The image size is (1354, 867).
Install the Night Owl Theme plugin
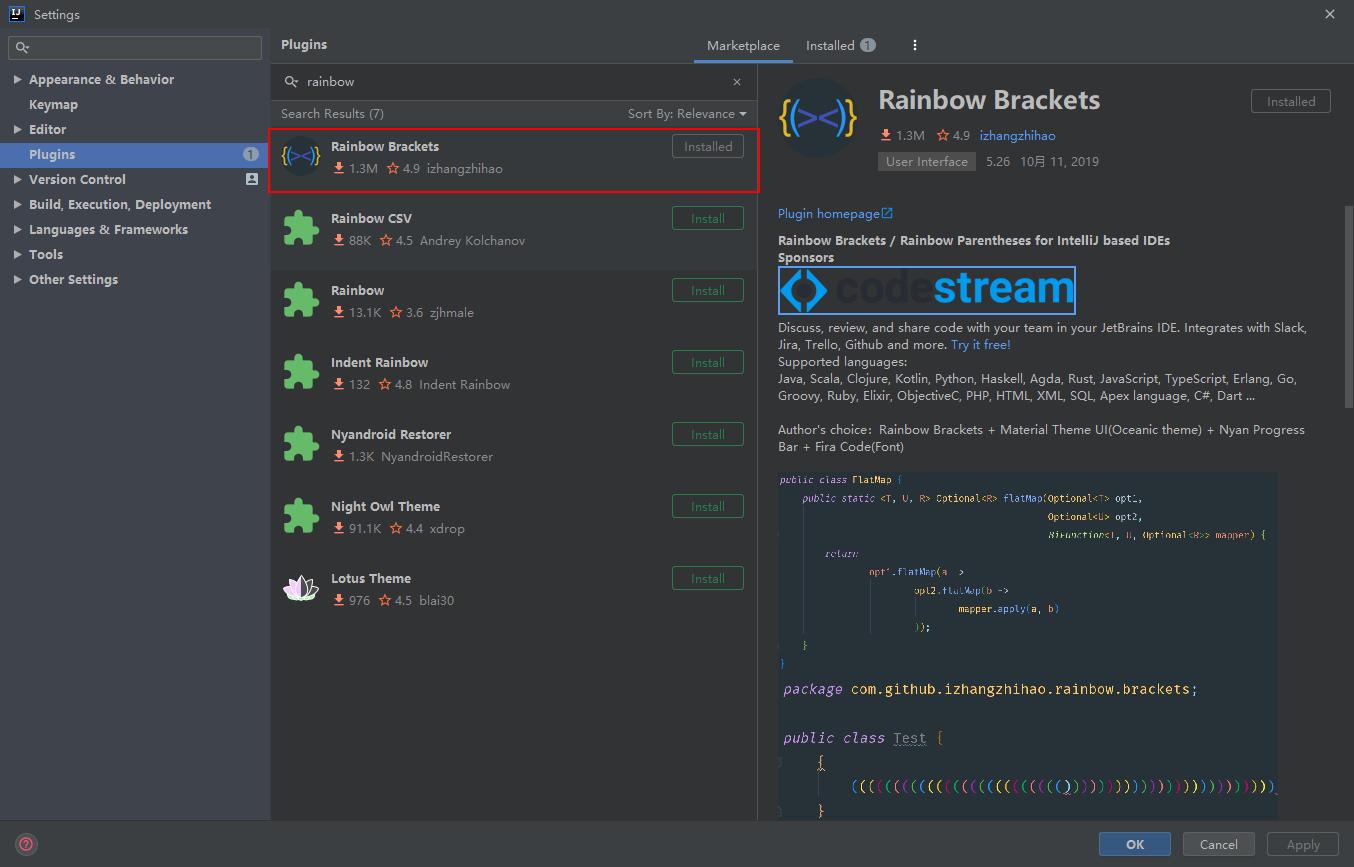(708, 506)
